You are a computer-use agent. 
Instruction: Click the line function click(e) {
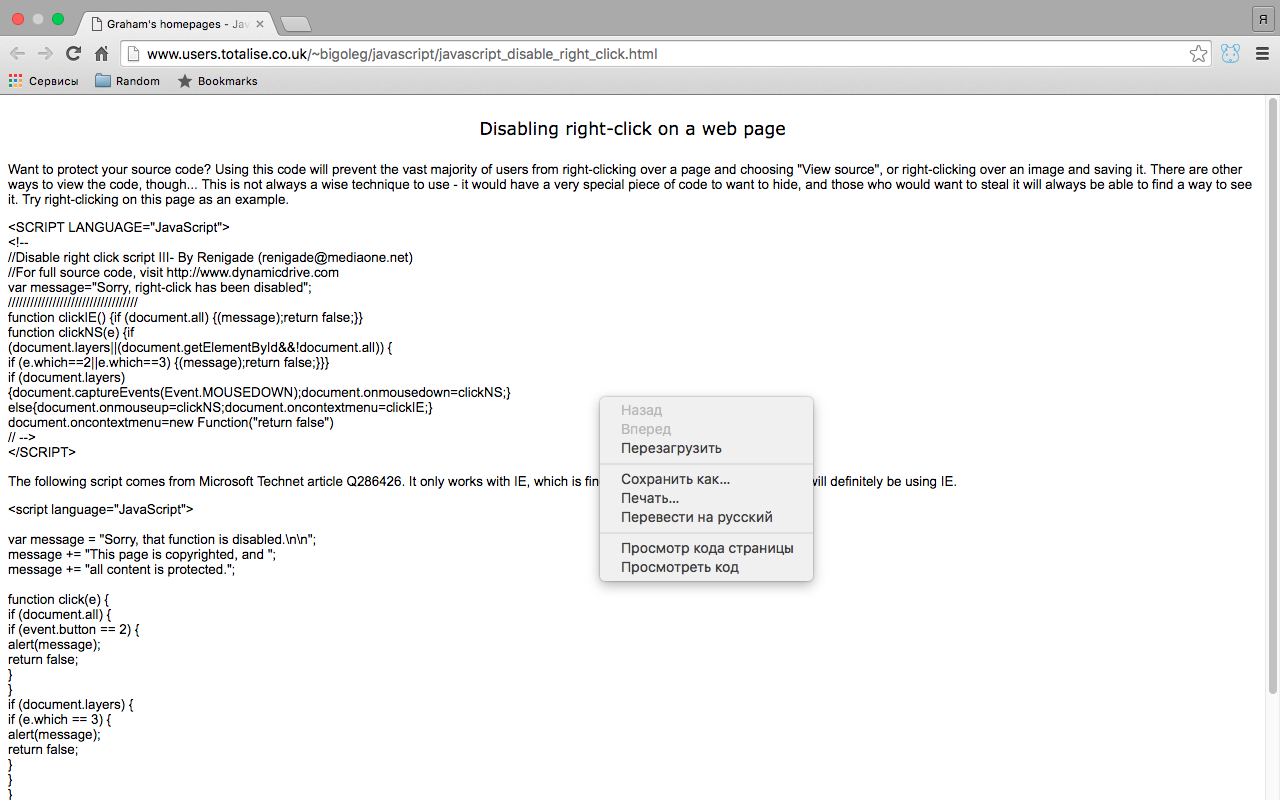coord(59,599)
